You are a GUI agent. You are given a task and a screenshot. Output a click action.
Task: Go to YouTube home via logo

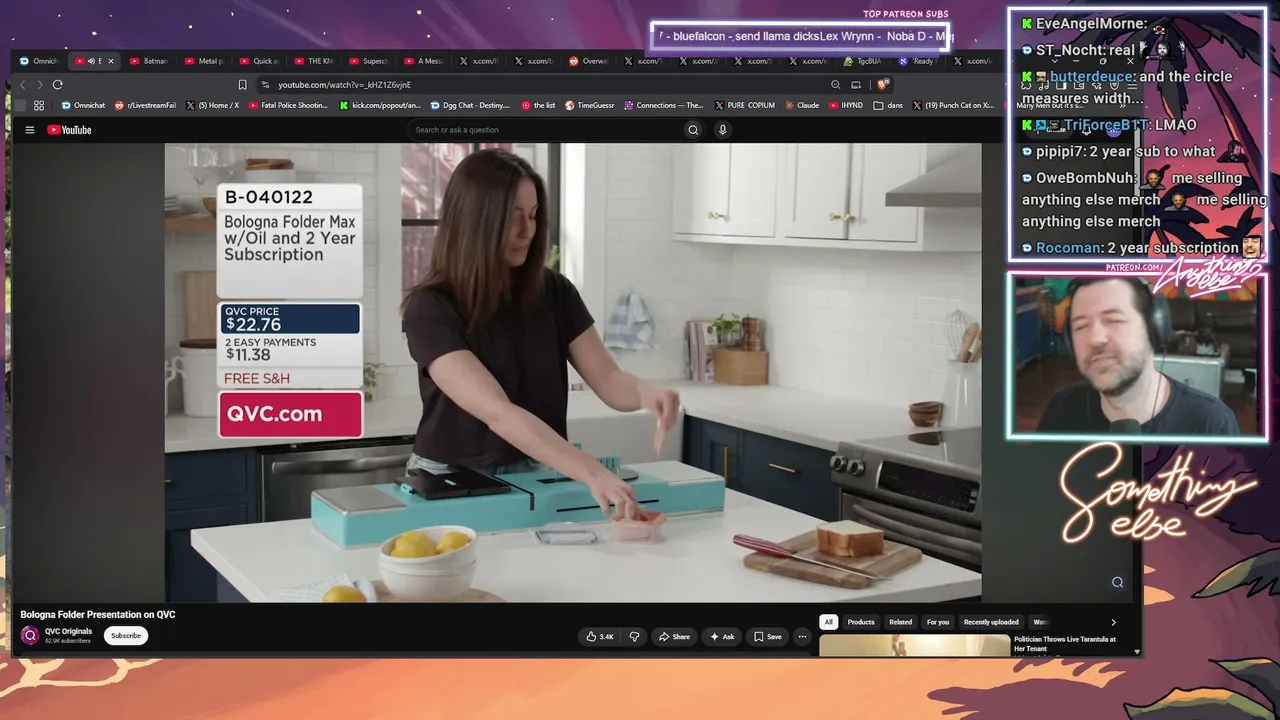(x=69, y=130)
